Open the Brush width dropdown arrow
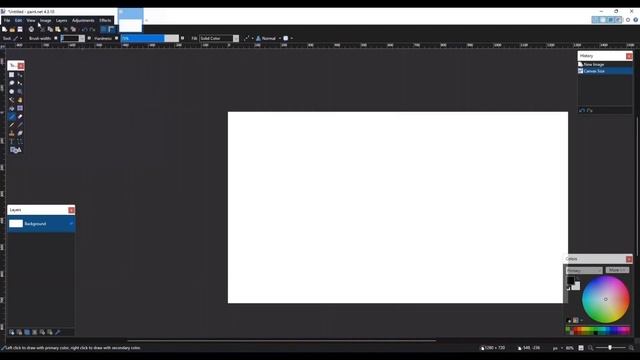Viewport: 640px width, 360px height. pos(82,38)
